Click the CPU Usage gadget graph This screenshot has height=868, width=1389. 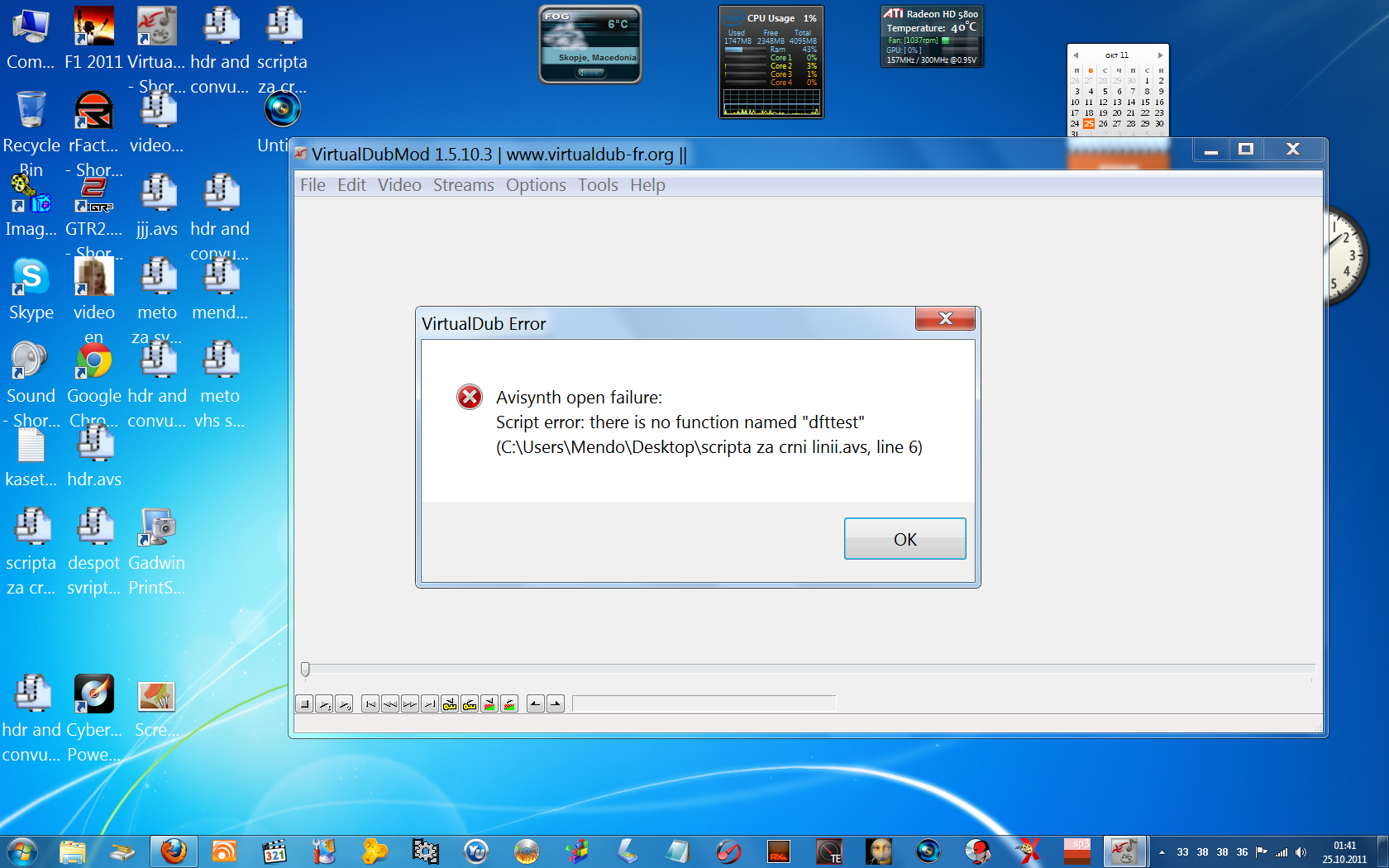coord(771,103)
